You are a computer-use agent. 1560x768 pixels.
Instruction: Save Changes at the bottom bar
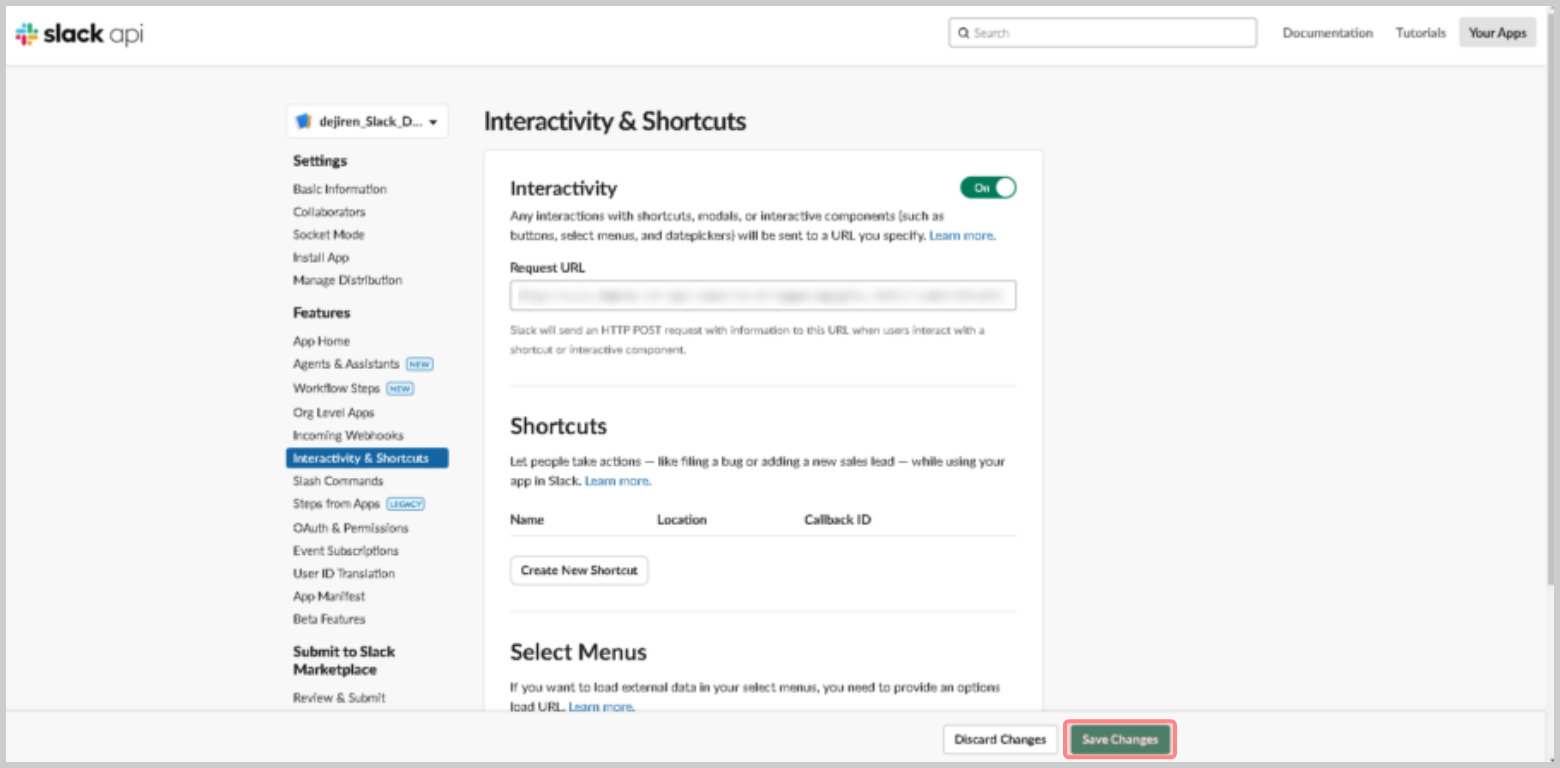[x=1120, y=739]
